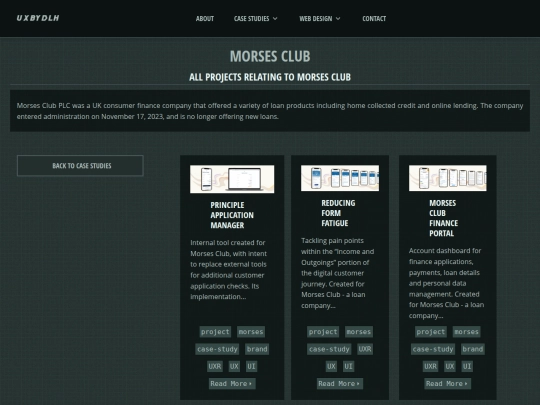Select UI tag on Finance Portal card
This screenshot has width=540, height=405.
pyautogui.click(x=467, y=366)
